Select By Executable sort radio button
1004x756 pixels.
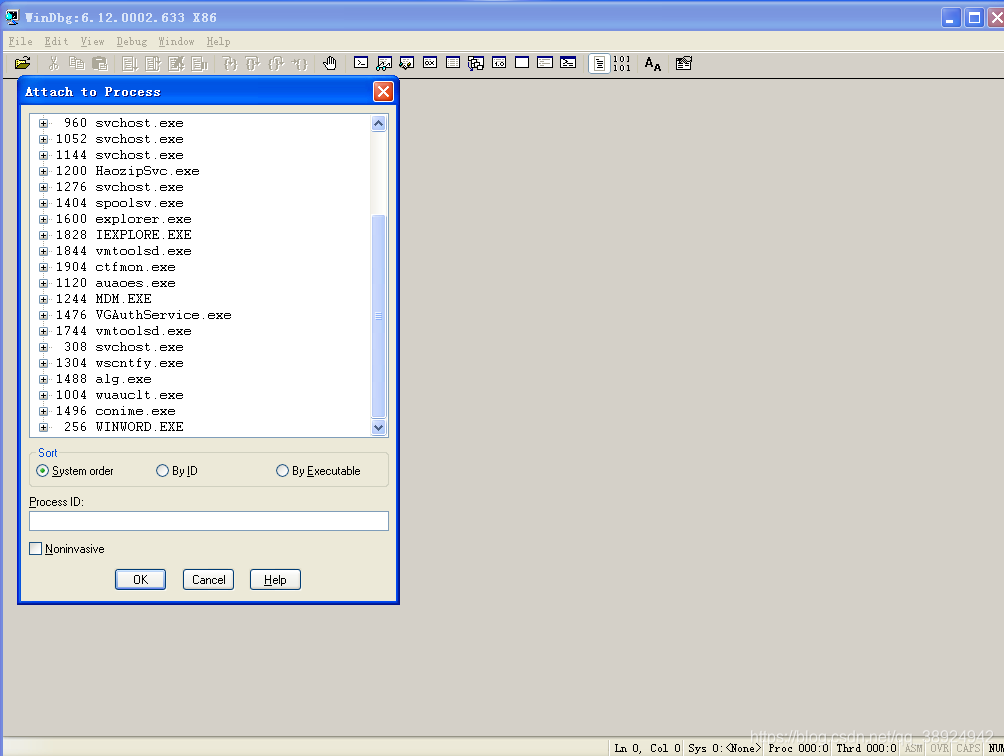pos(282,470)
